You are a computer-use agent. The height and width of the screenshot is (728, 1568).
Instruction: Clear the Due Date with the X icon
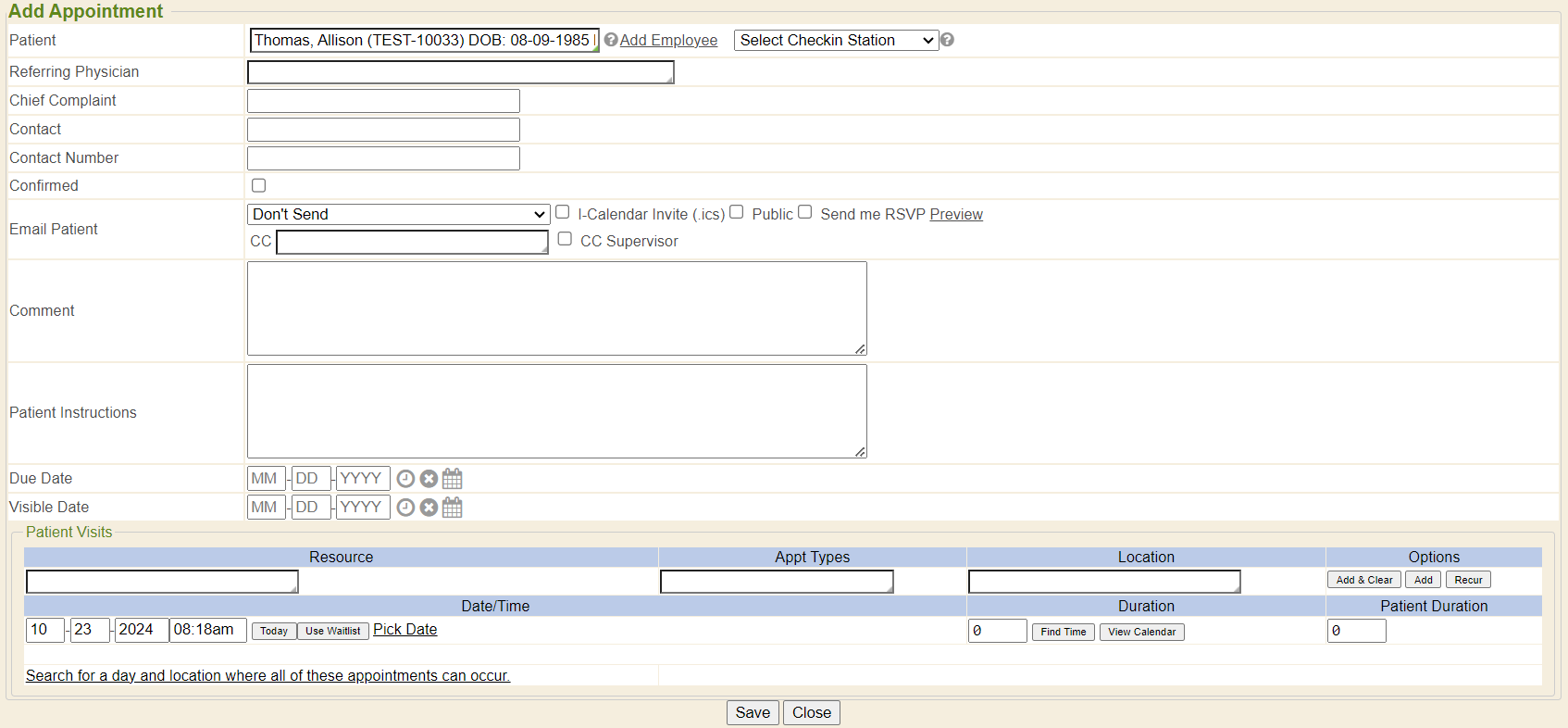click(x=429, y=479)
